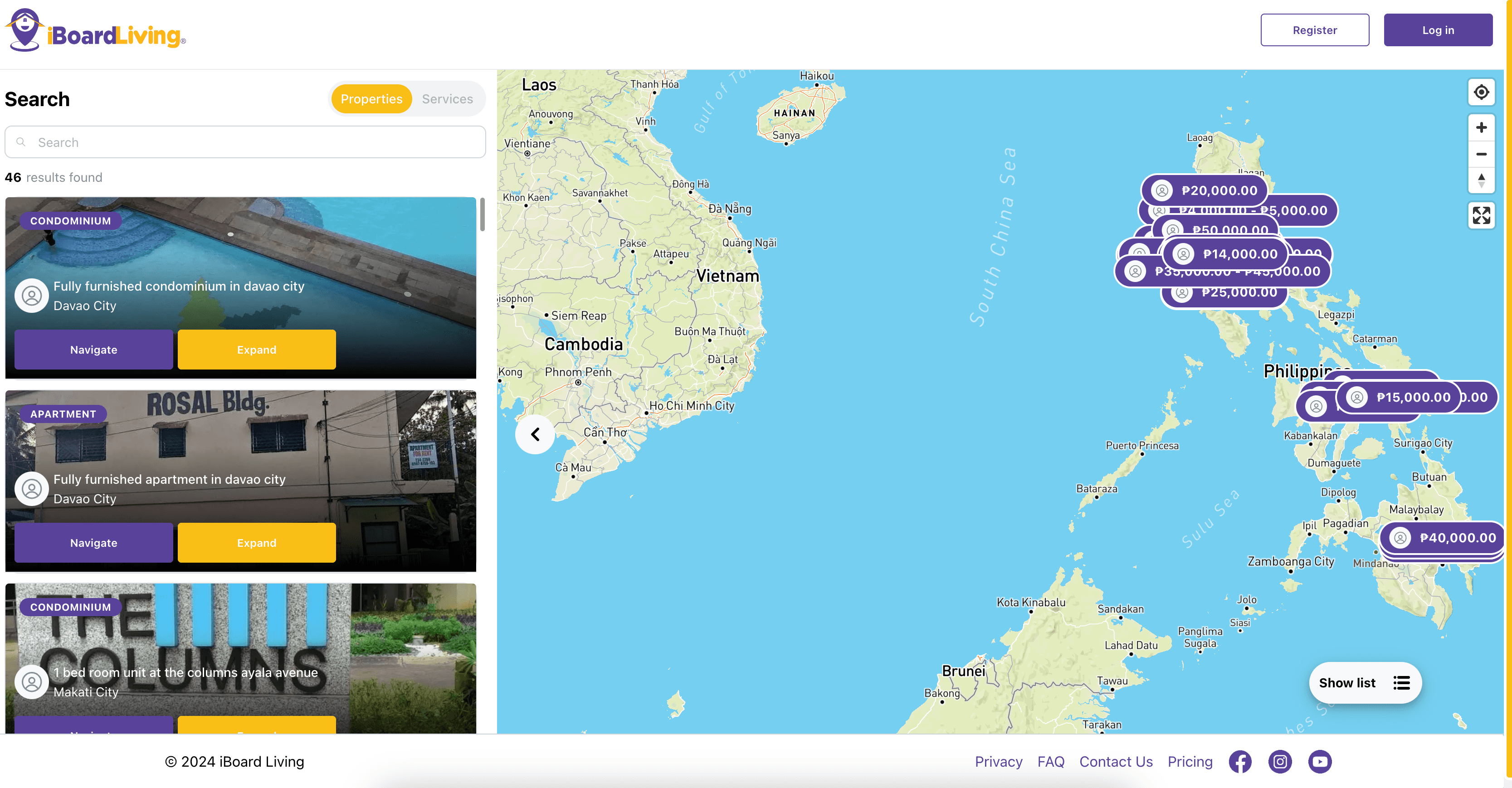Click the iBoardLiving logo
1512x788 pixels.
tap(96, 30)
